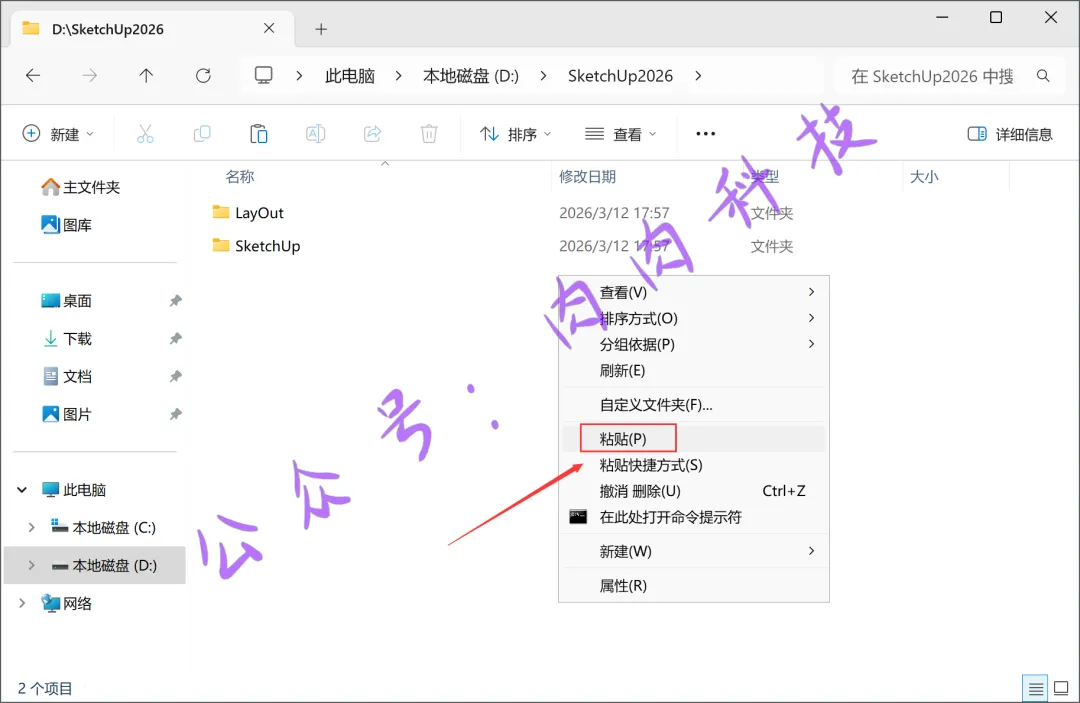Screen dimensions: 1080x703
Task: Choose 在此处打开命令提示符 in context menu
Action: coord(694,517)
